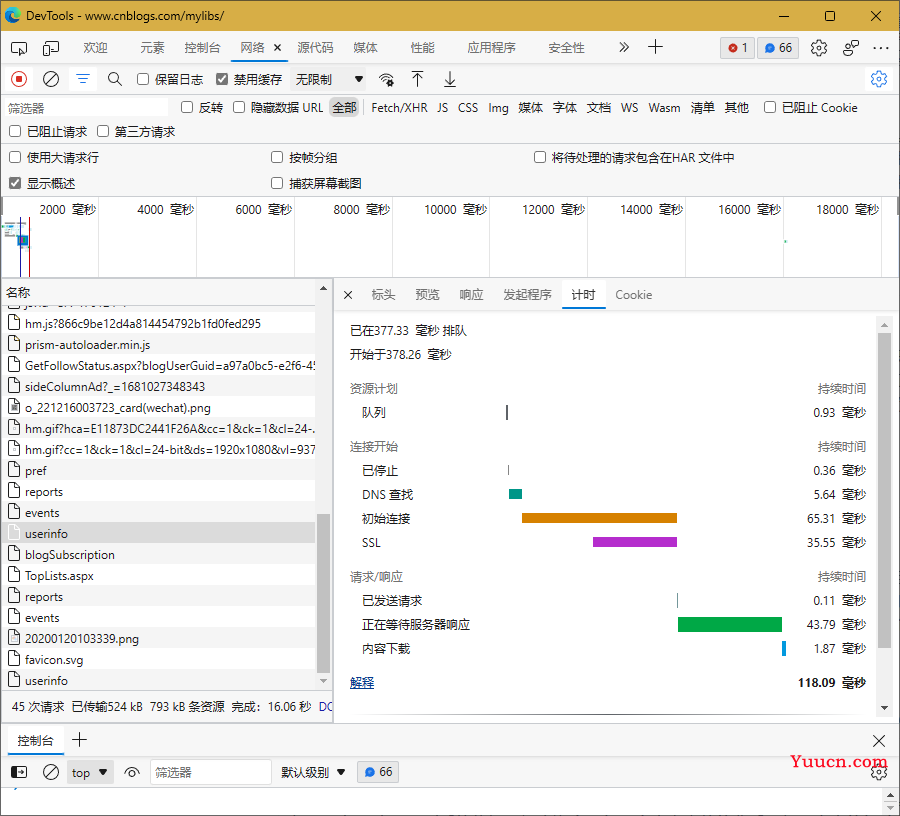The image size is (900, 816).
Task: Check the 反转 filter checkbox
Action: pos(187,107)
